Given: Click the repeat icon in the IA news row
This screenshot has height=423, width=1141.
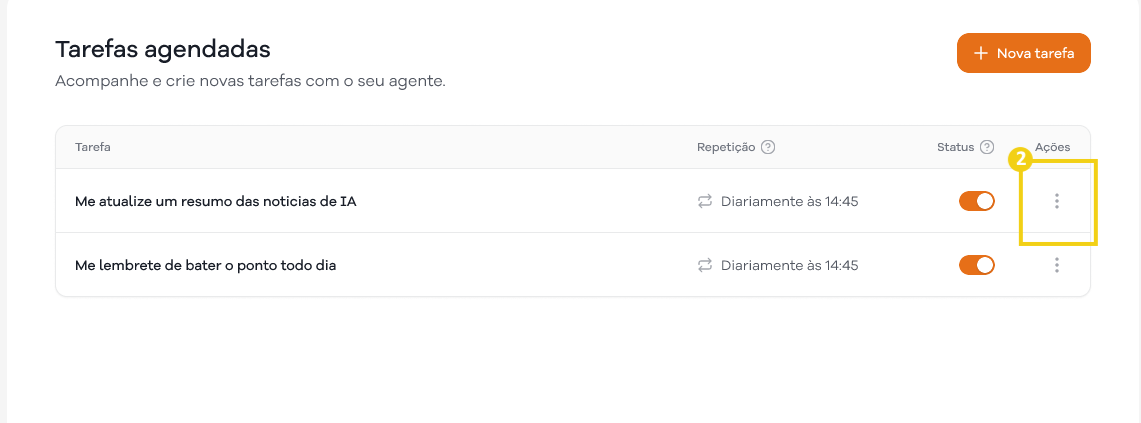Looking at the screenshot, I should 705,201.
